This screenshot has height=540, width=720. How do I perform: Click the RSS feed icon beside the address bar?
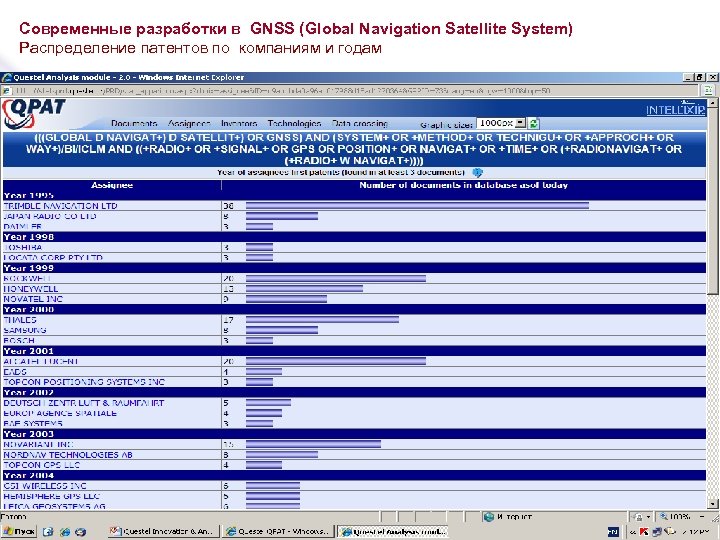(709, 90)
